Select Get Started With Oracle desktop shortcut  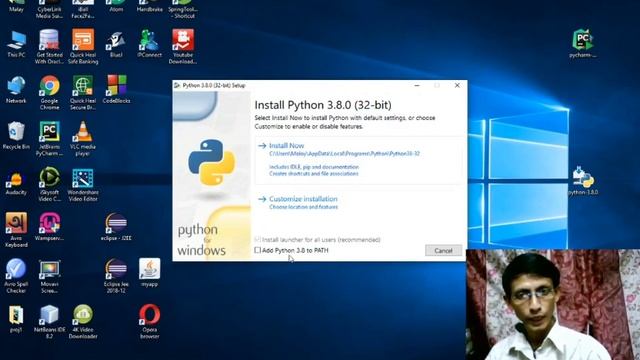tap(49, 47)
